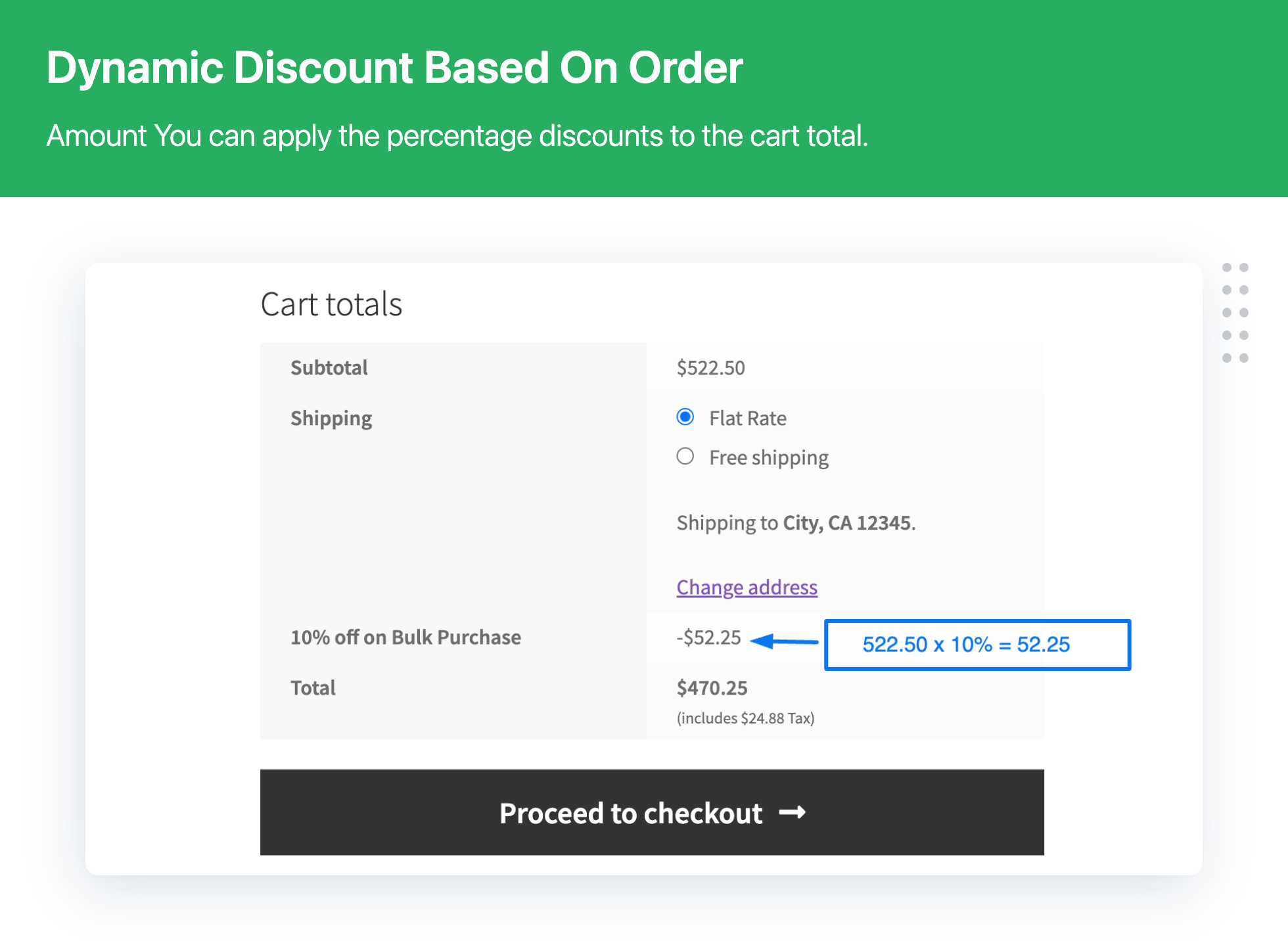
Task: Click the Free shipping label text
Action: tap(768, 458)
